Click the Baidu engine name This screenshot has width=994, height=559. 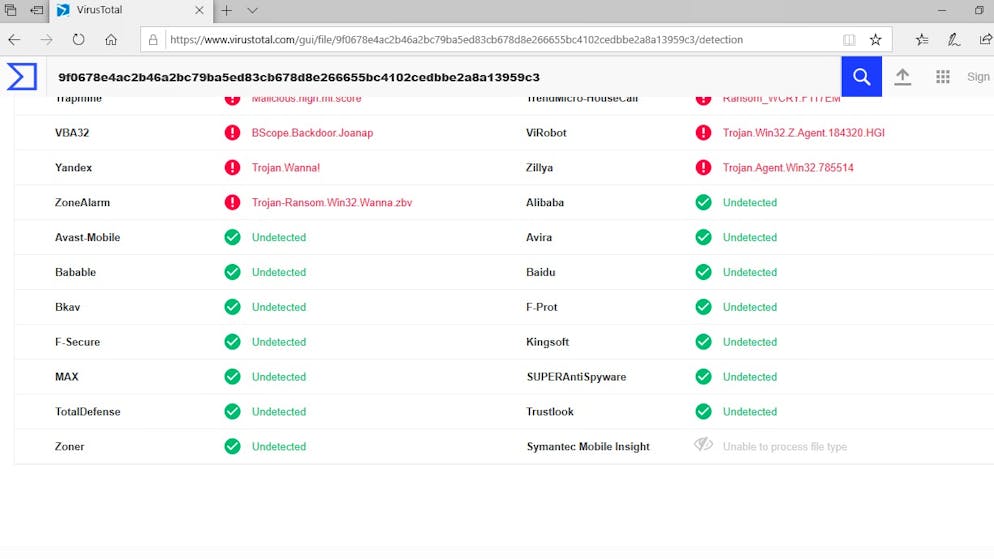coord(541,272)
